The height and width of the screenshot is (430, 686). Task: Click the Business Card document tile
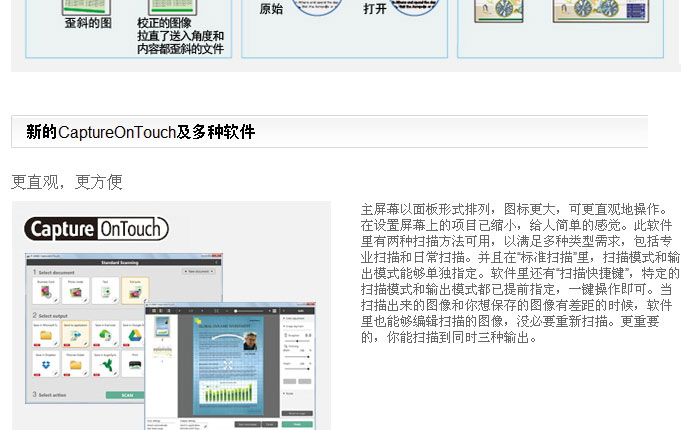click(46, 290)
